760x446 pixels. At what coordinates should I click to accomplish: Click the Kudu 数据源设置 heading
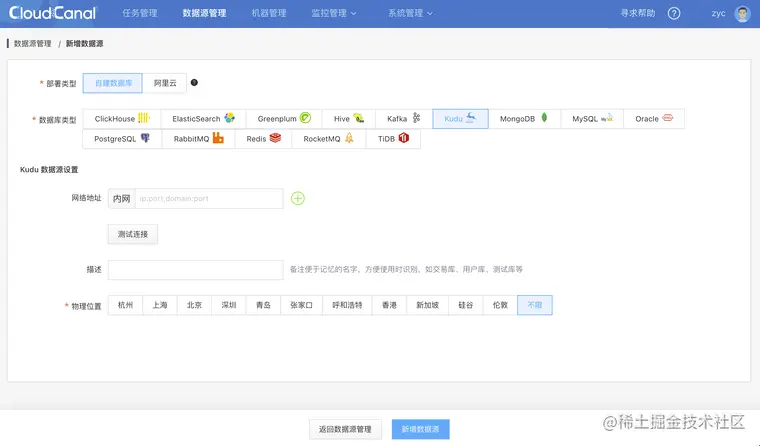[x=49, y=170]
